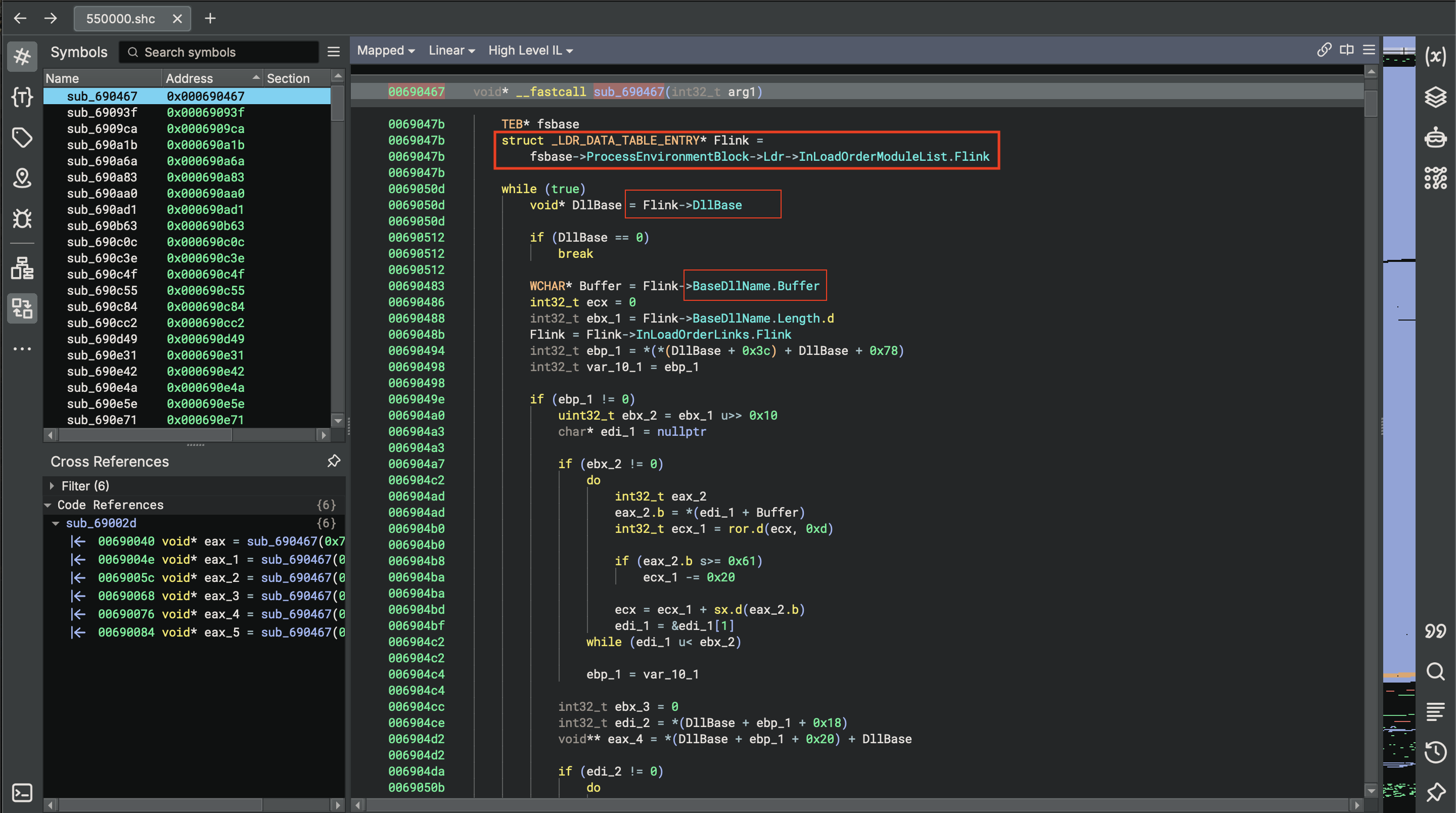Screen dimensions: 1456x813
Task: Navigate back with the left arrow
Action: 20,18
